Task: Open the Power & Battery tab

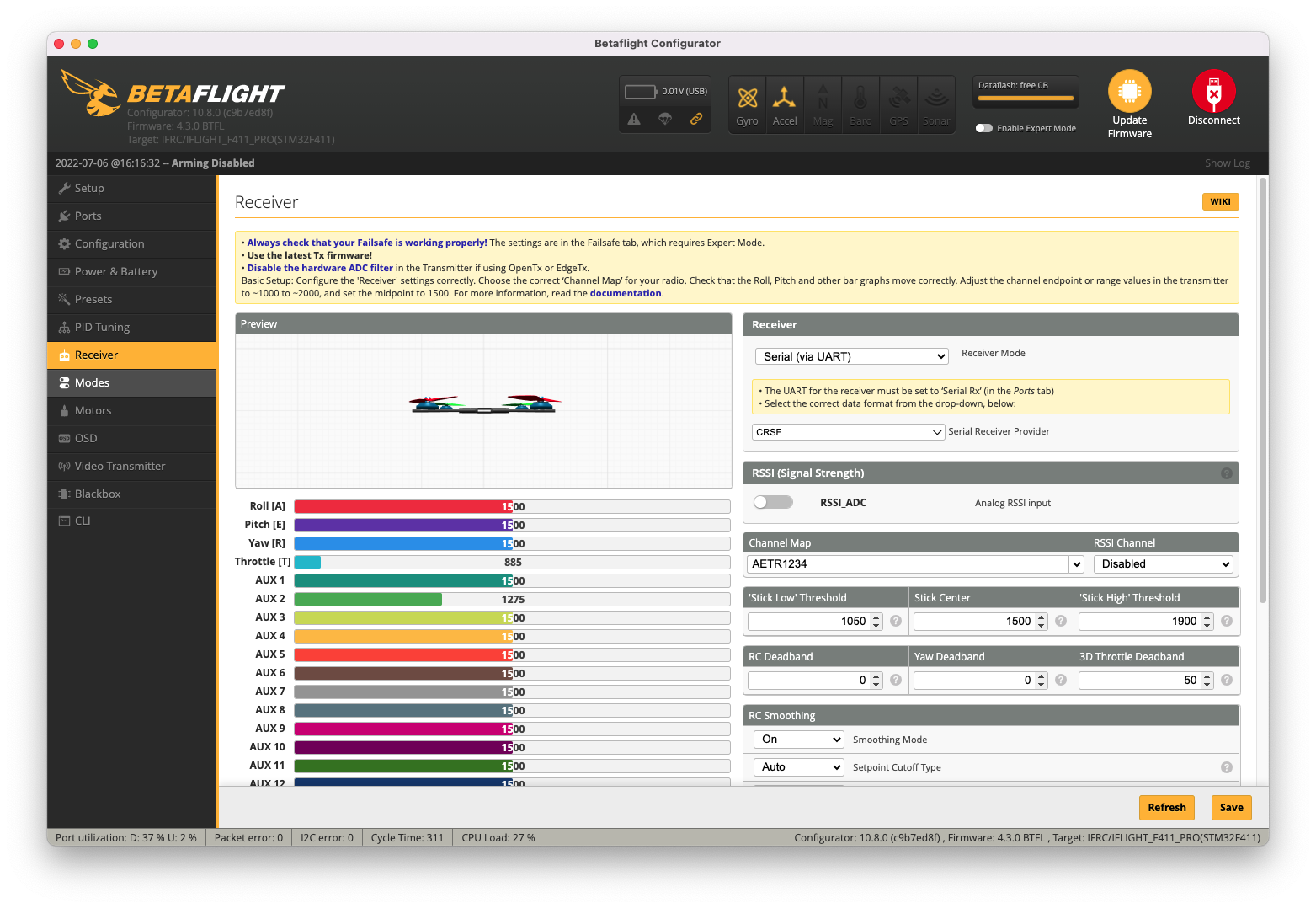Action: [131, 272]
